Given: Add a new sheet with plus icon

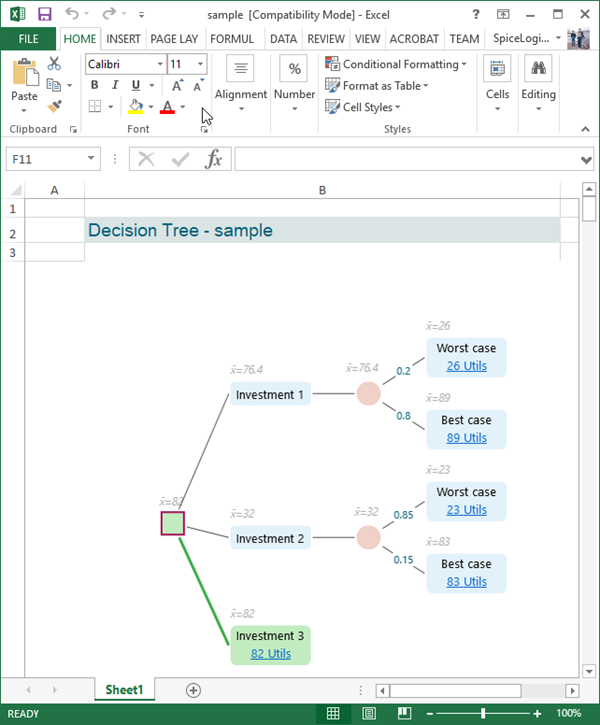Looking at the screenshot, I should pos(194,690).
